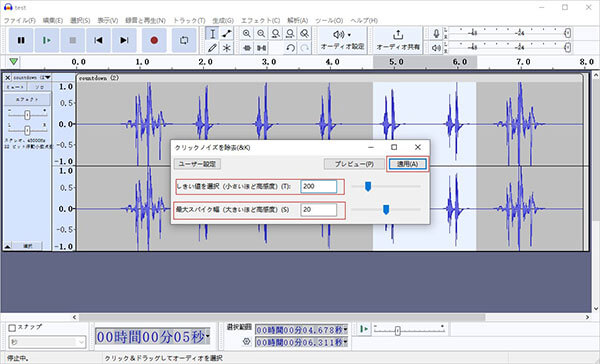Click the オーディオ共有 share audio button
Viewport: 600px width, 364px height.
pyautogui.click(x=398, y=40)
